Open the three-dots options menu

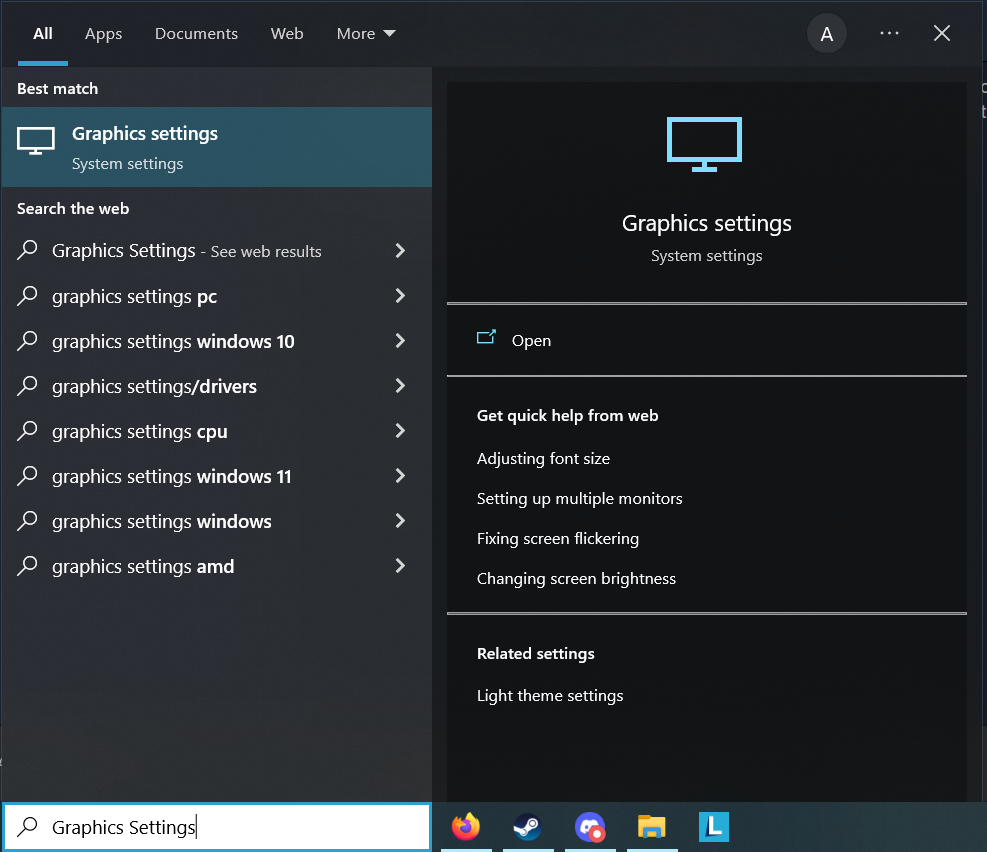point(889,34)
